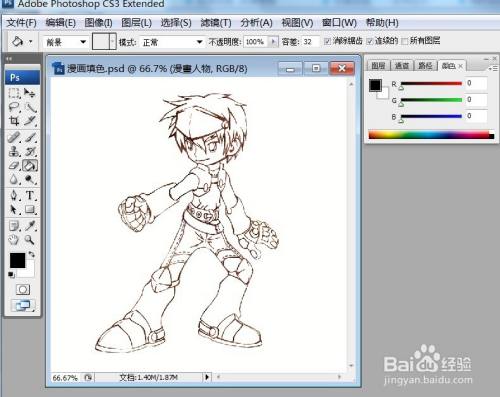The height and width of the screenshot is (397, 500).
Task: Select the Zoom tool
Action: tap(30, 239)
